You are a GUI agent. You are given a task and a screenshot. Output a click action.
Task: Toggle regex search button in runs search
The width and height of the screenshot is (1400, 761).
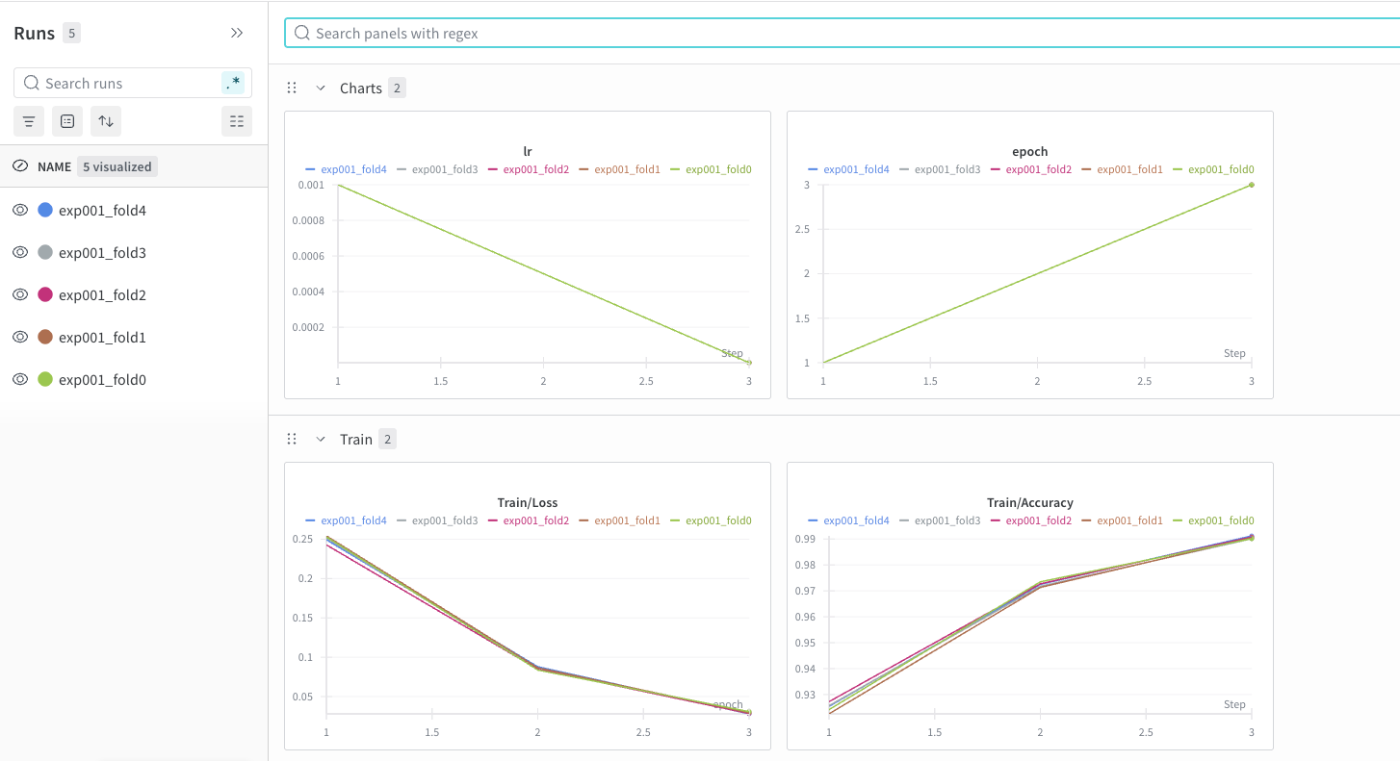tap(232, 83)
